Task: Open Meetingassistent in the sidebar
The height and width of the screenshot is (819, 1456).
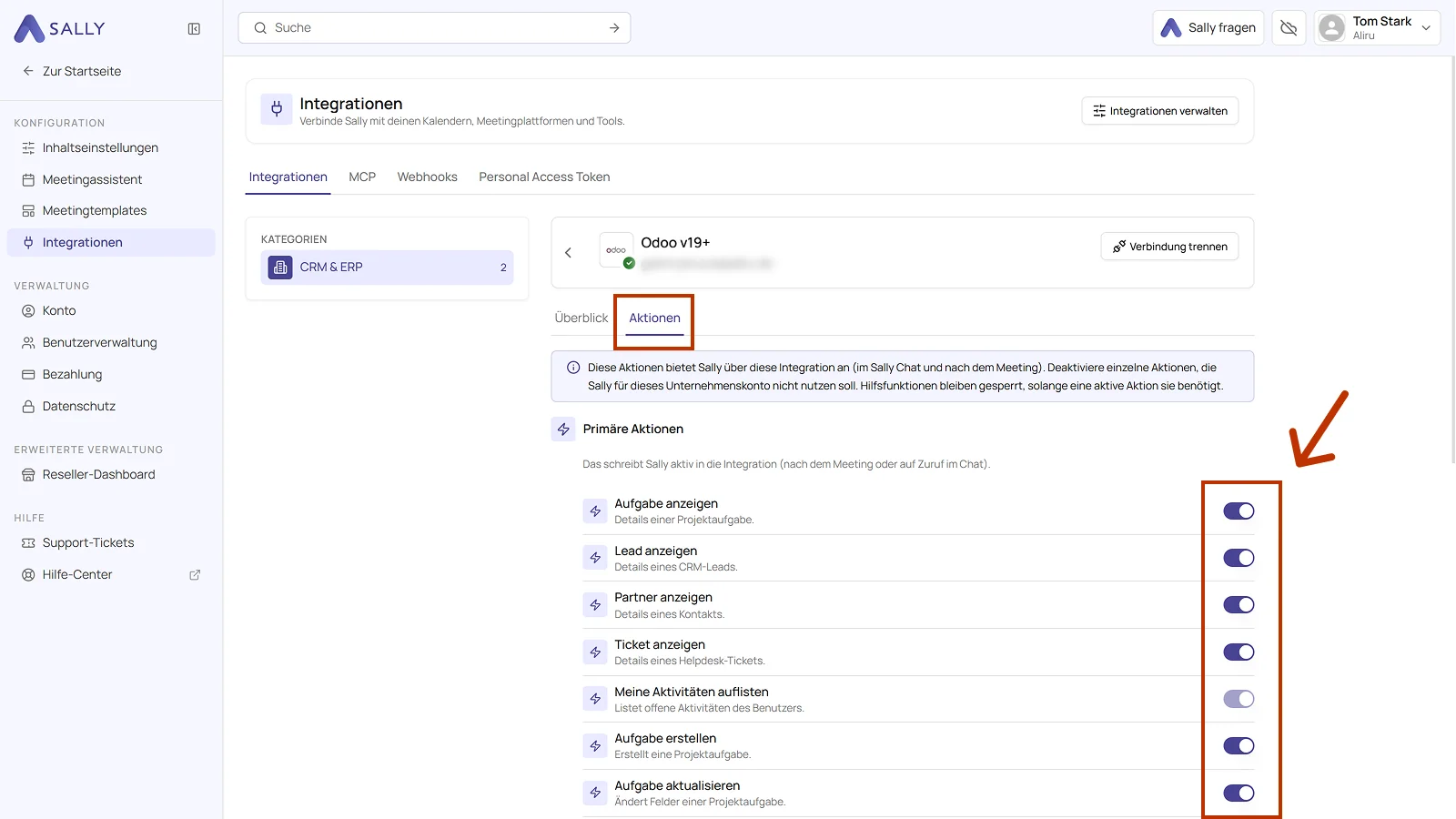Action: (x=111, y=180)
